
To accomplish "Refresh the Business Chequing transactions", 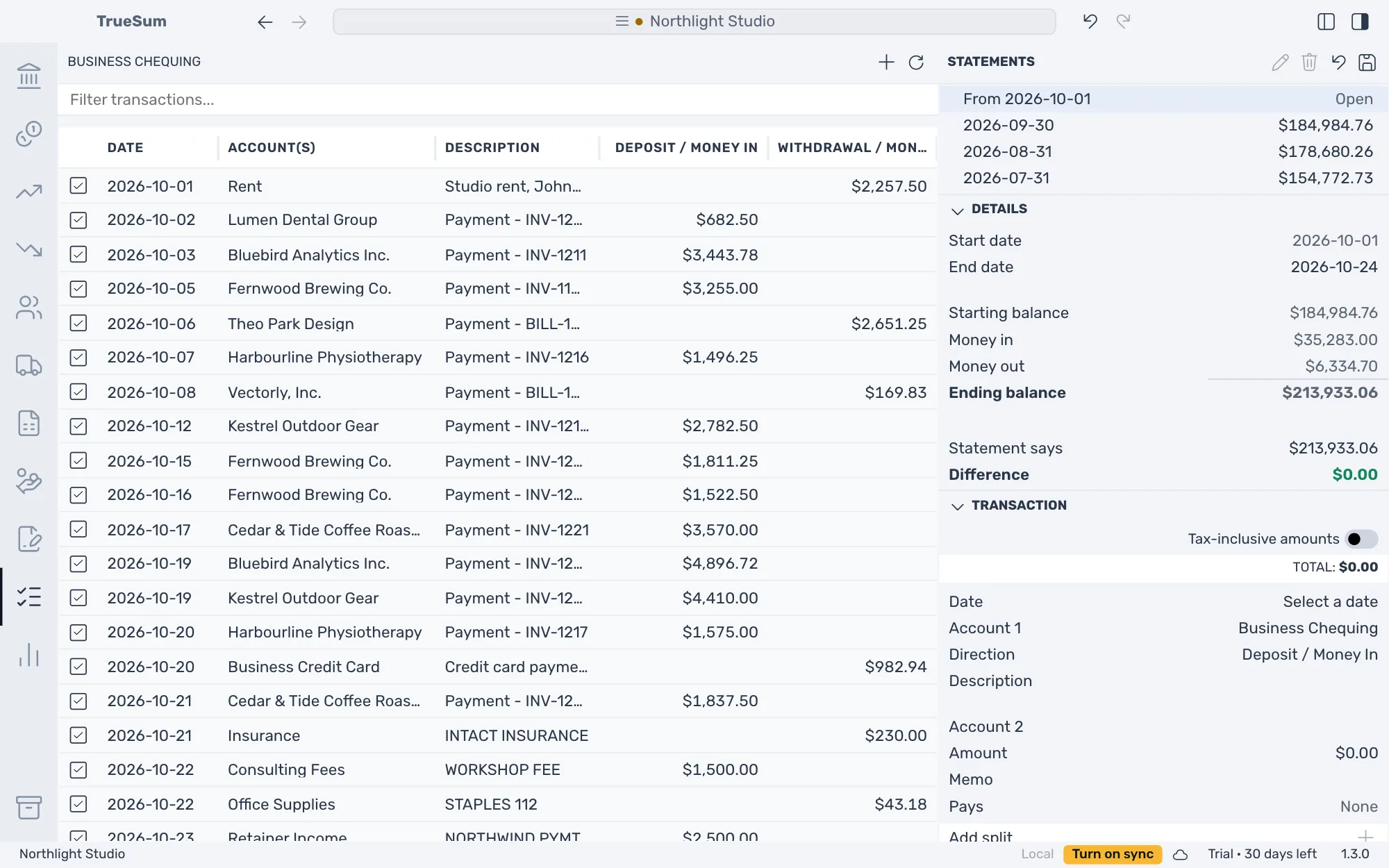I will coord(916,62).
